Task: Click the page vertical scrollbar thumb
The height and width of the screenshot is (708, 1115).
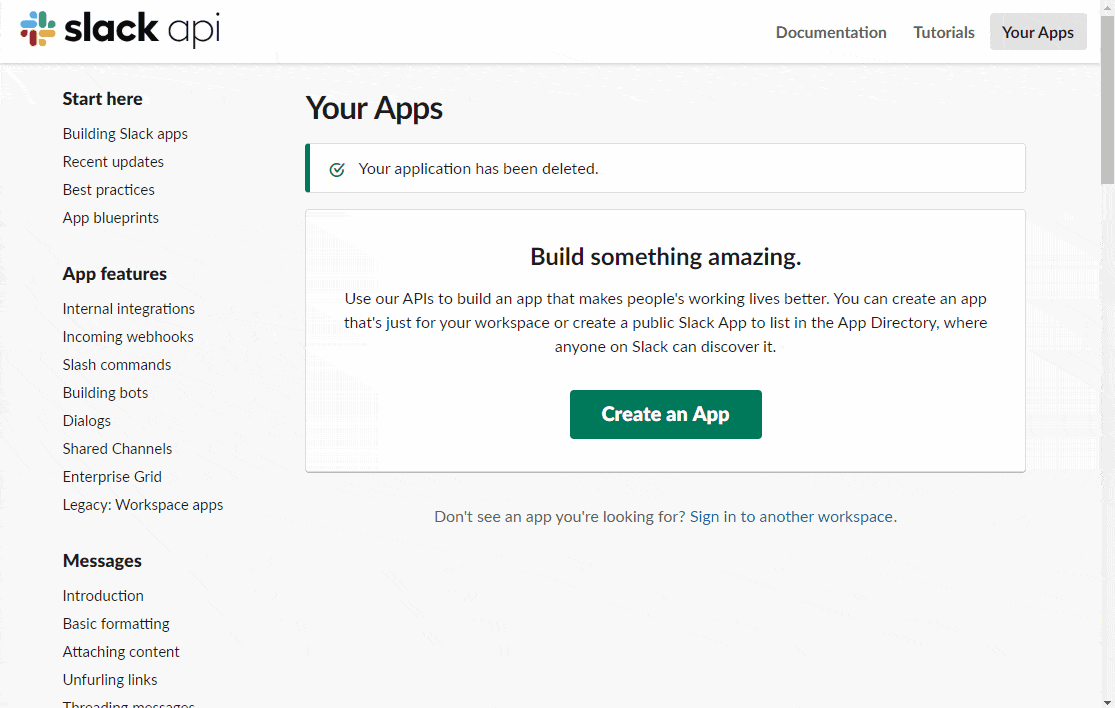Action: 1107,100
